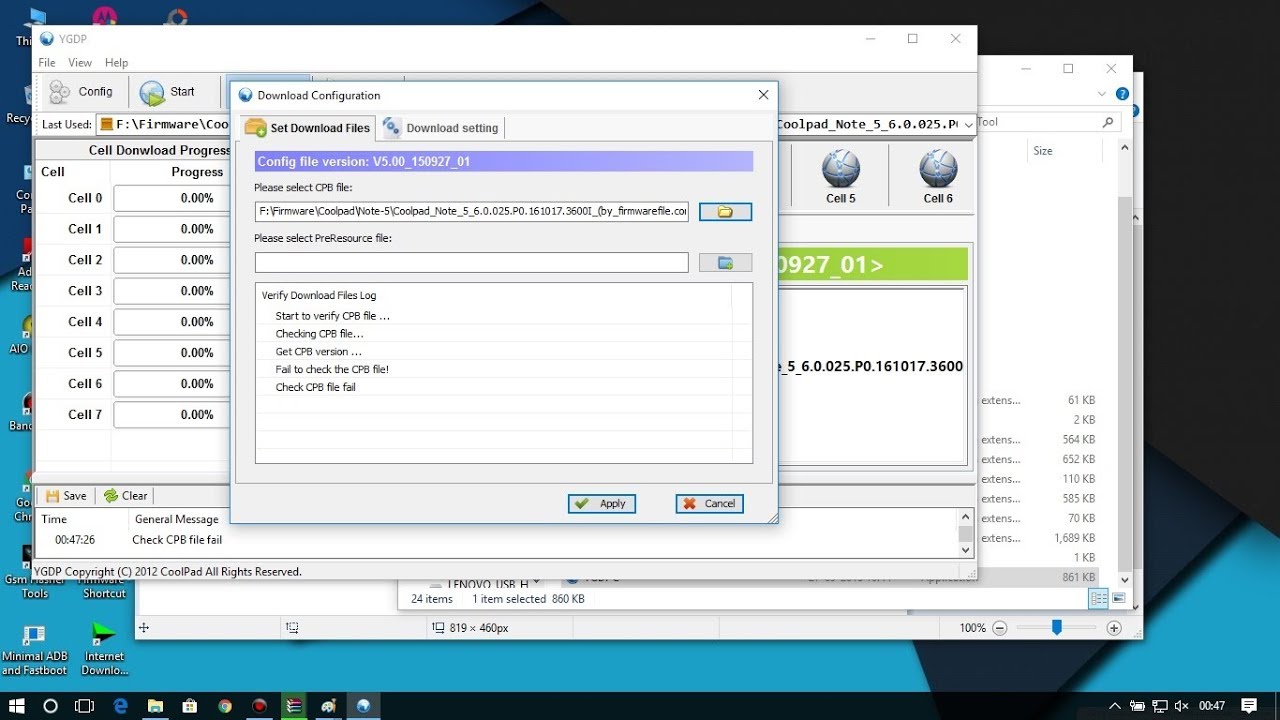Switch Explorer to large thumbnails view icon
The height and width of the screenshot is (720, 1280).
[1119, 599]
